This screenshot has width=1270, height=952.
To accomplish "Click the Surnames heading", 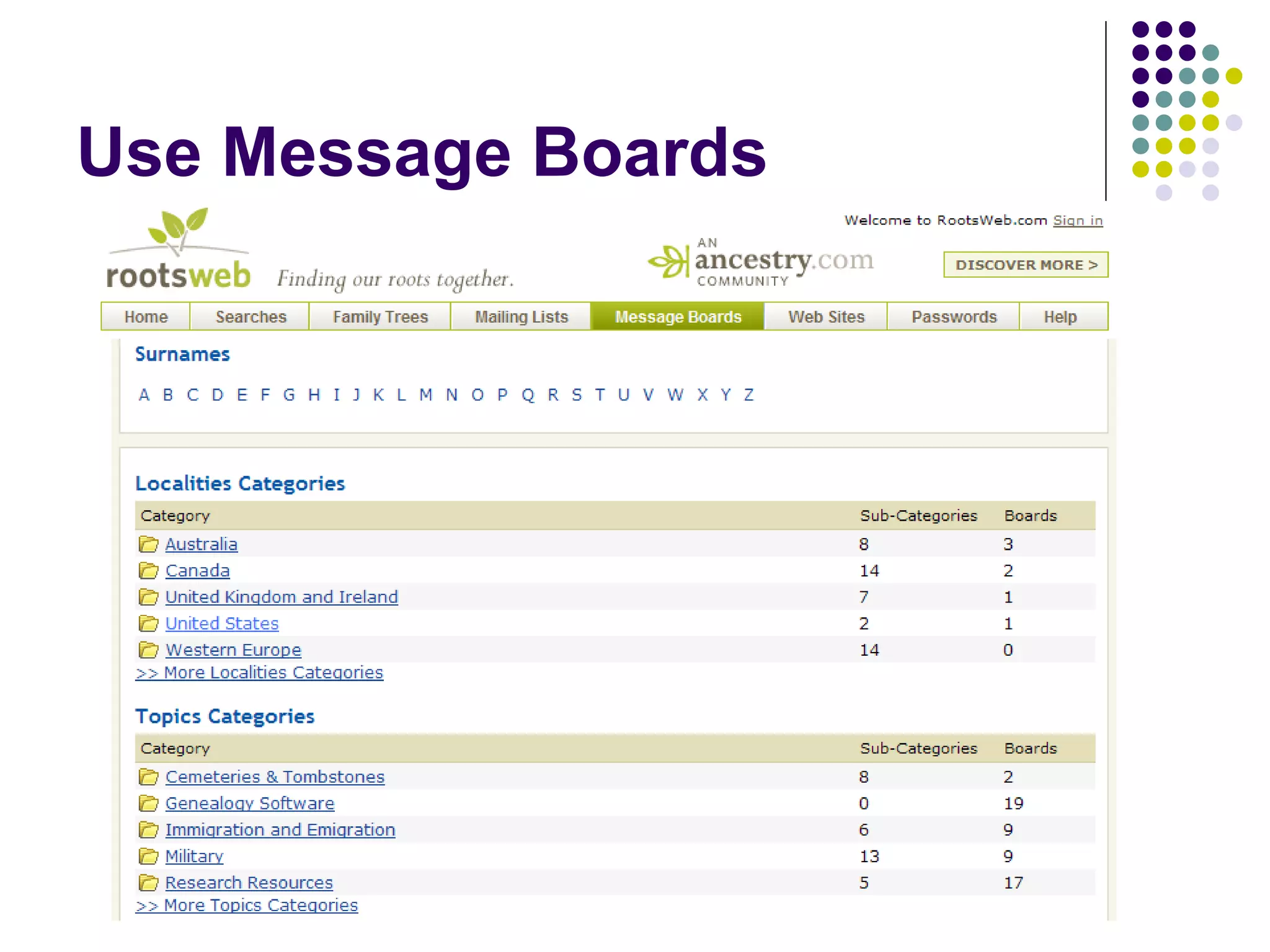I will (x=182, y=355).
